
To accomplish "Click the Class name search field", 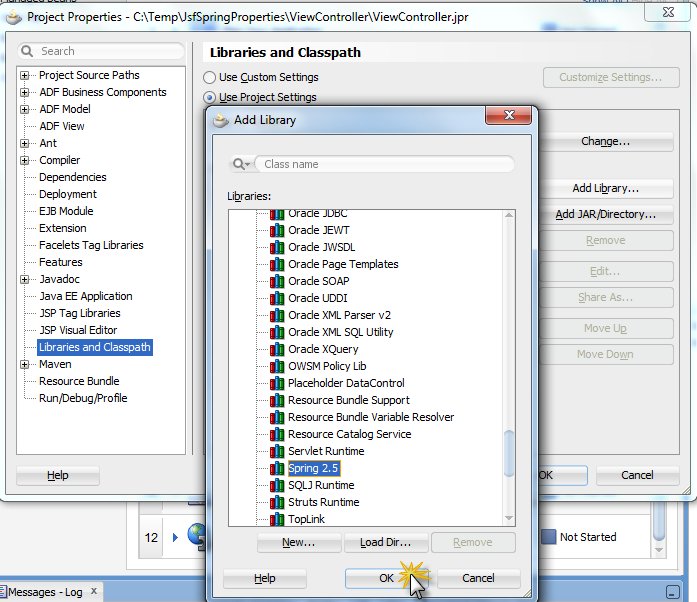I will (x=385, y=164).
